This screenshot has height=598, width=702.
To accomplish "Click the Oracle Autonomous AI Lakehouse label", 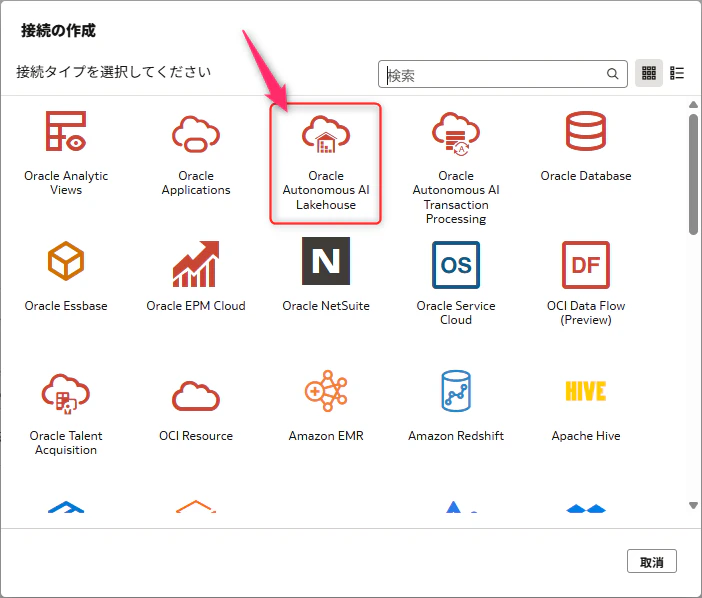I will click(326, 190).
